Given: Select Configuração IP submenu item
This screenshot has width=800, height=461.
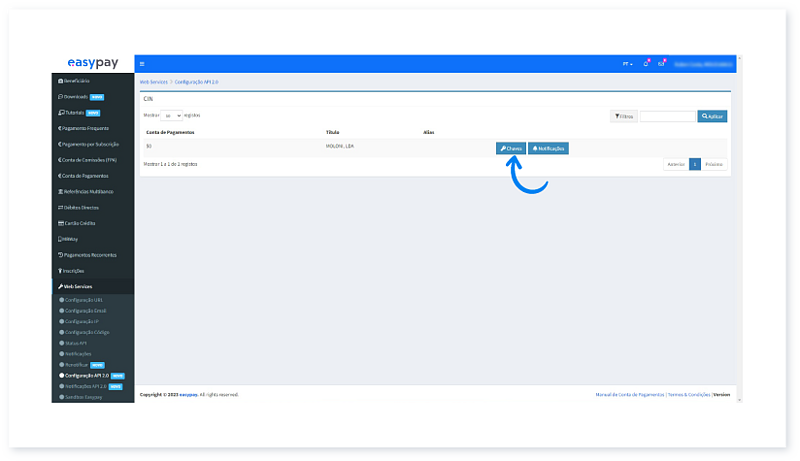Looking at the screenshot, I should (x=79, y=322).
